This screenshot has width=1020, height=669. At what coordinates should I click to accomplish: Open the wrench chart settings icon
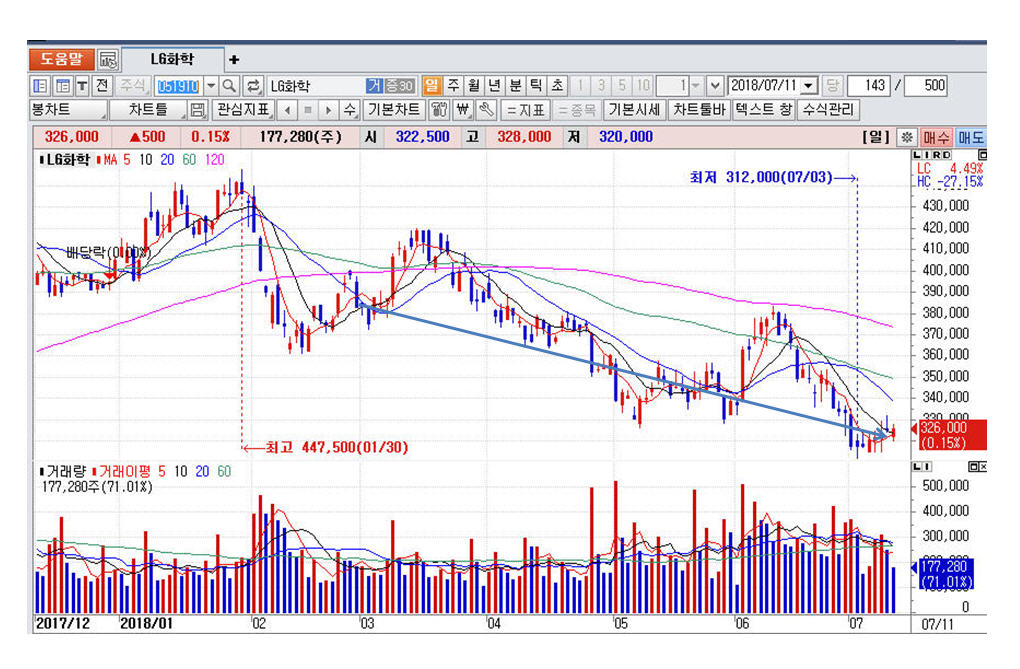pos(486,110)
